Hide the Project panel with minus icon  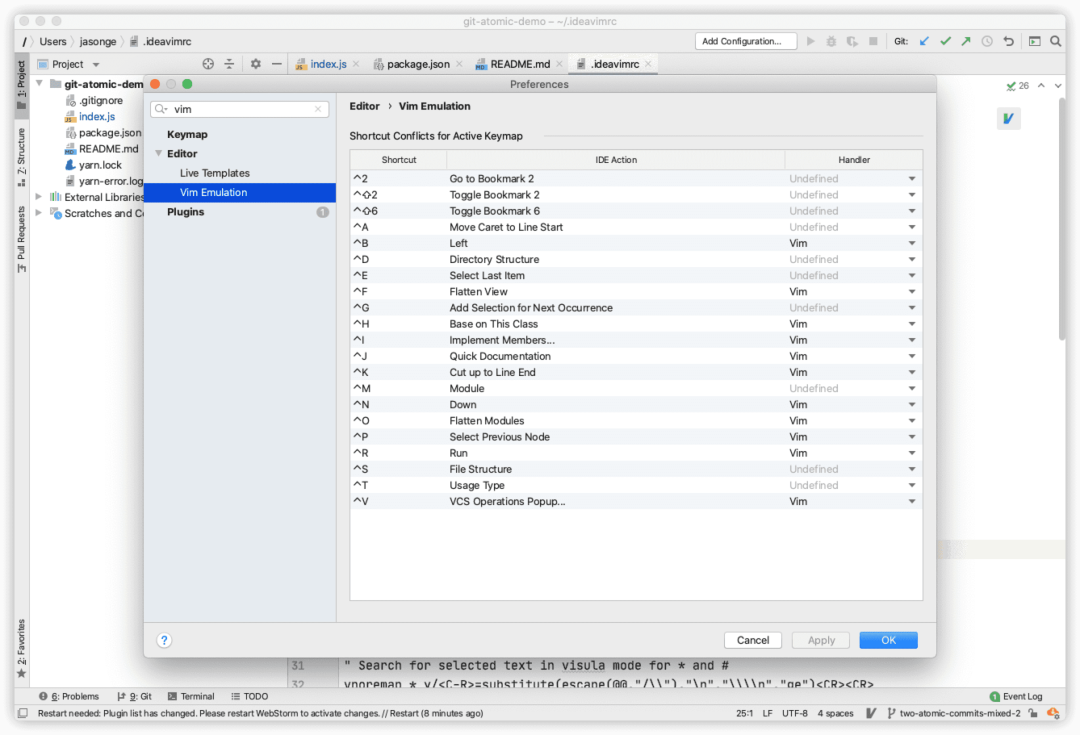pos(276,64)
